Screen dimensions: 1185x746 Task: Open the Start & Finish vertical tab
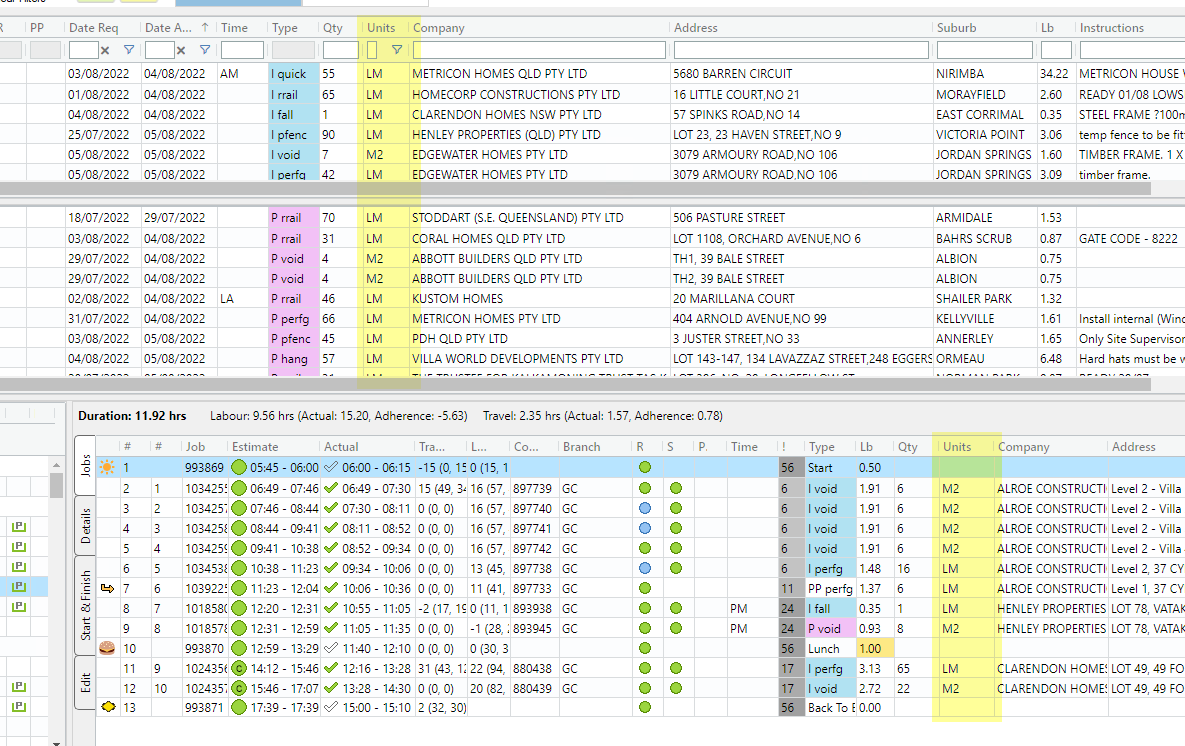pyautogui.click(x=85, y=605)
